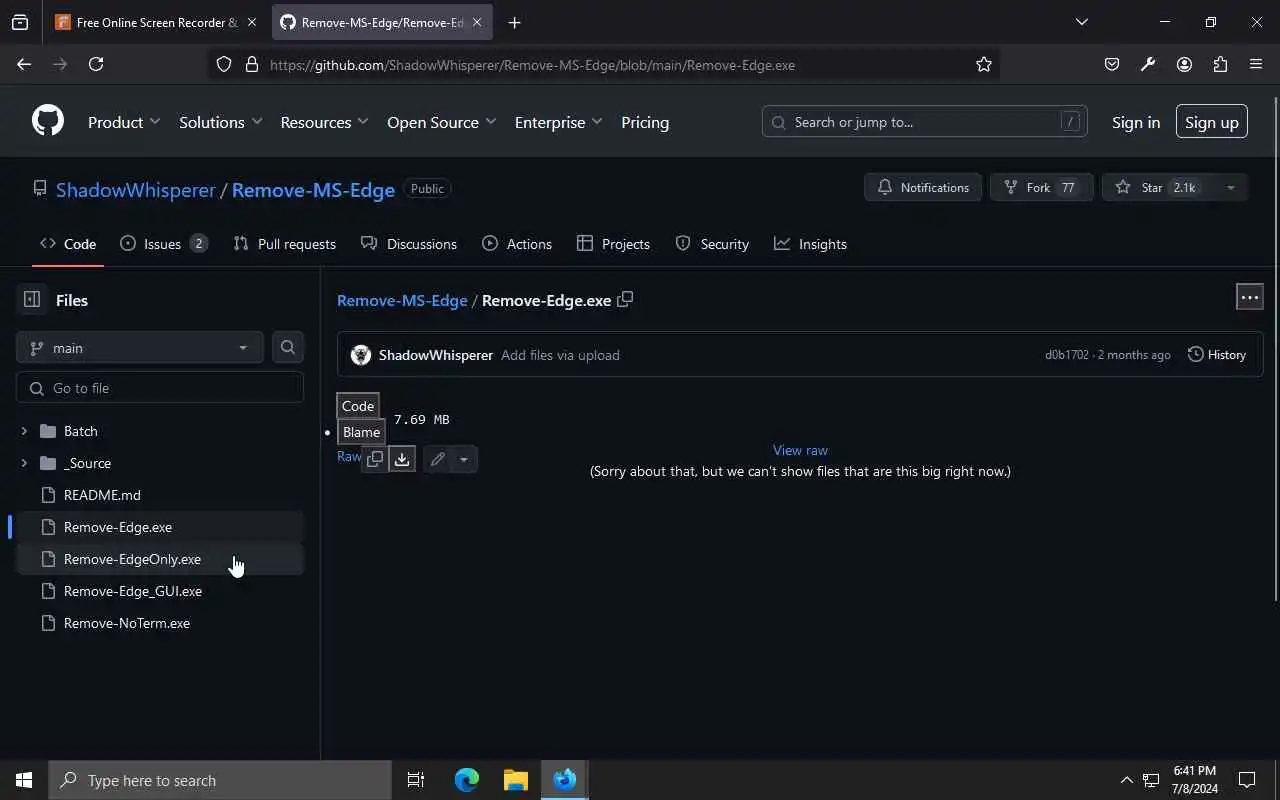Copy the Remove-Edge.exe path icon

(625, 299)
